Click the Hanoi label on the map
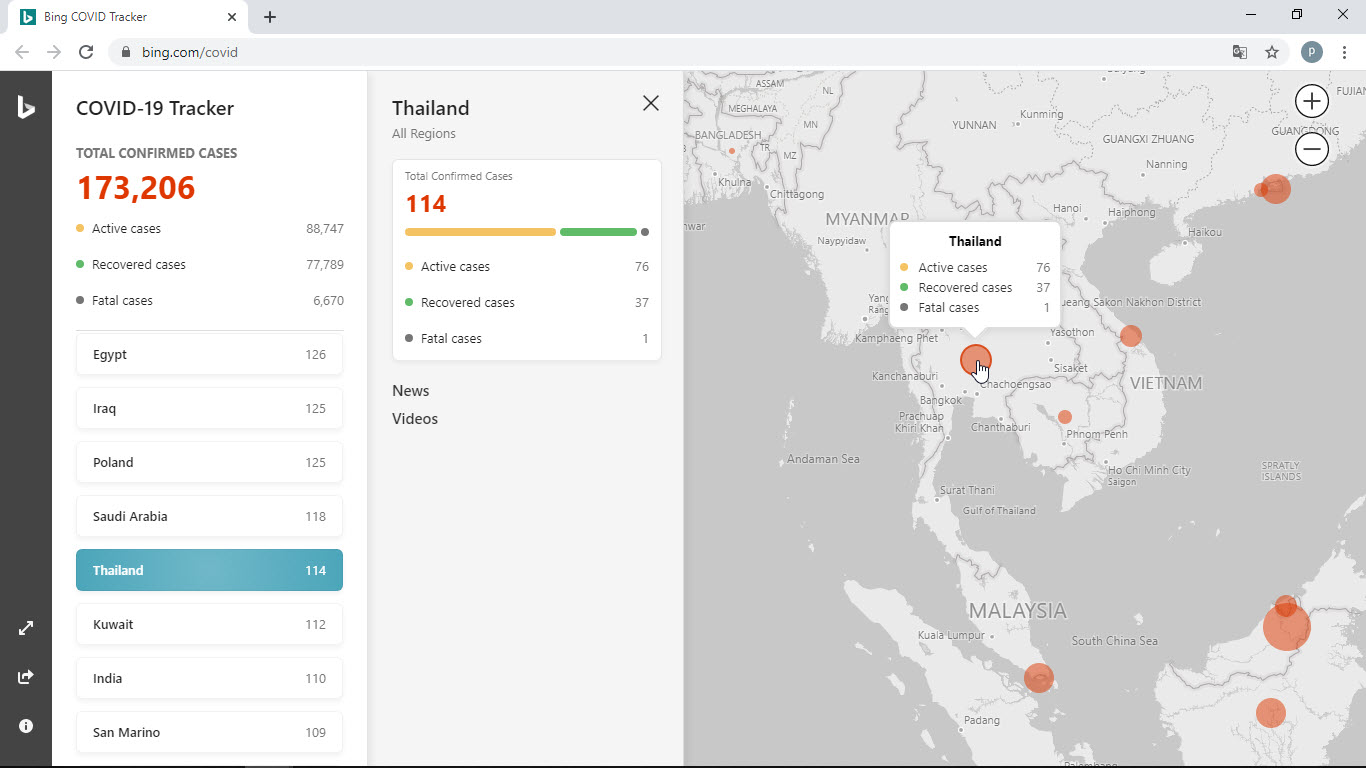The image size is (1366, 768). (1067, 209)
